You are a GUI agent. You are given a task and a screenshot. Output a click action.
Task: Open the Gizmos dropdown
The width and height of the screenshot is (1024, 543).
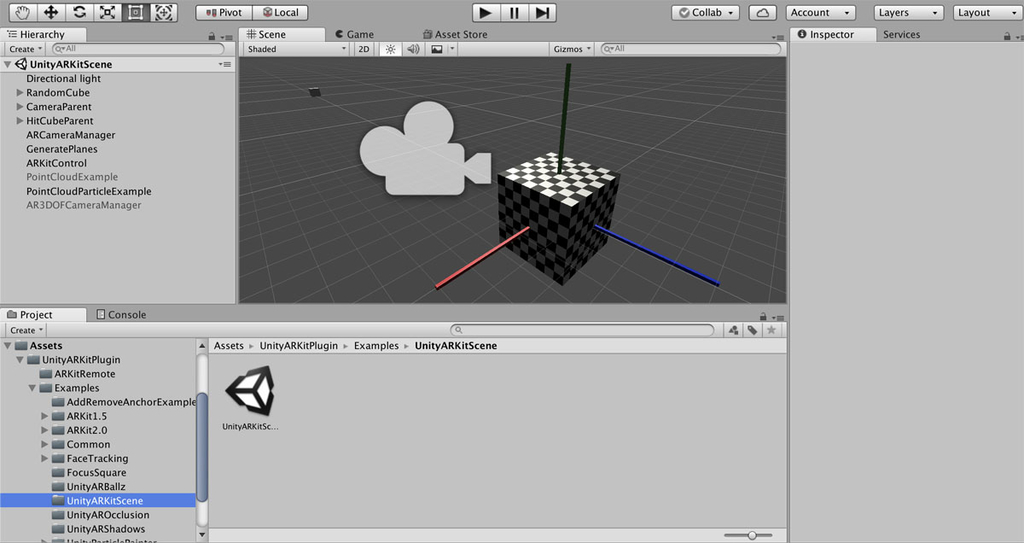571,49
